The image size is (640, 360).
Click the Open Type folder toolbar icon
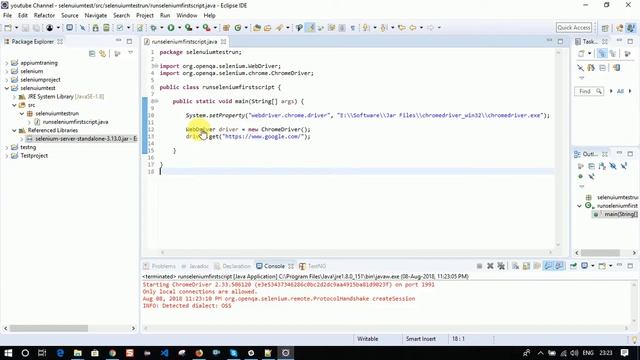[x=257, y=28]
